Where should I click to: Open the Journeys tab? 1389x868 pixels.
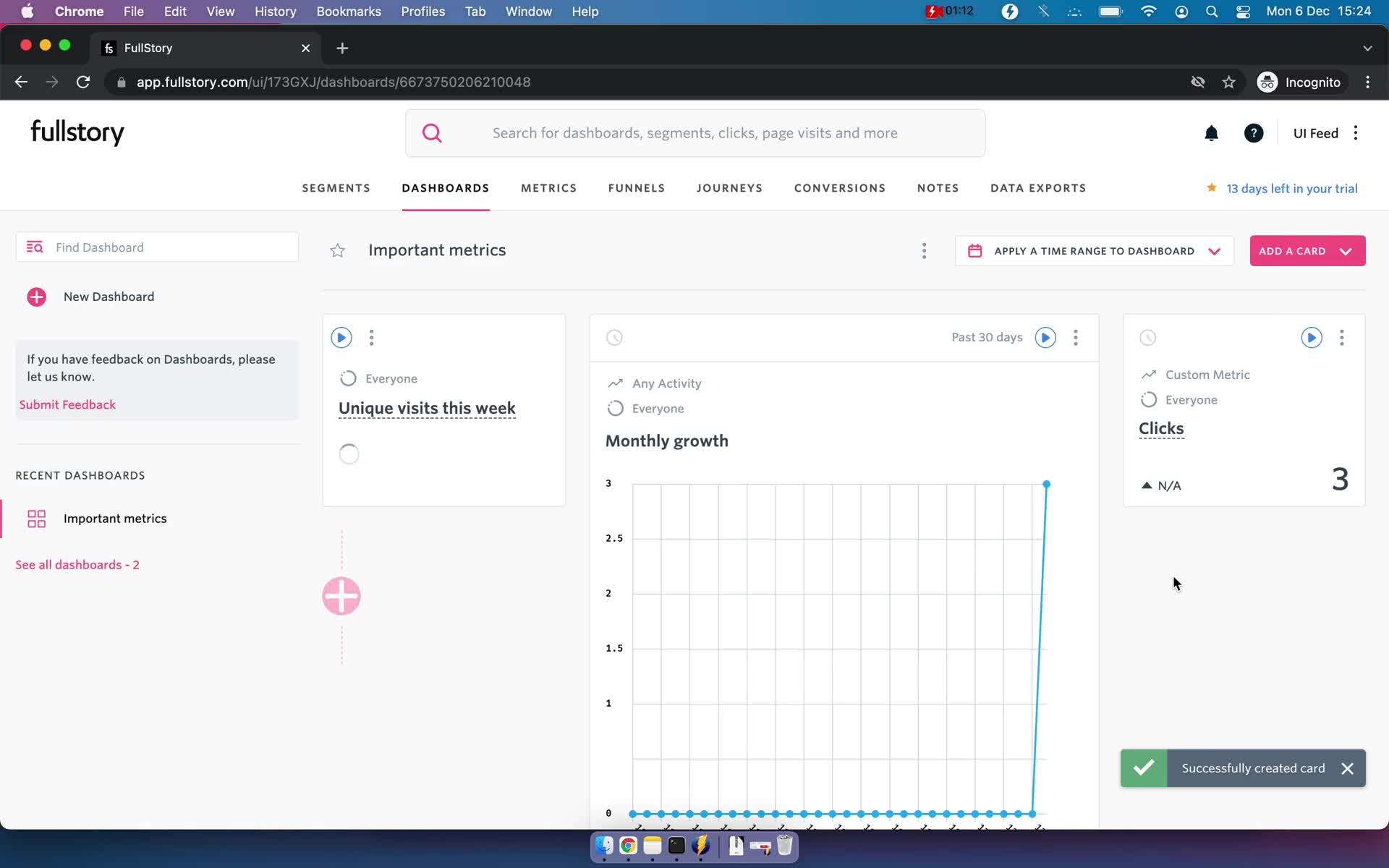729,188
